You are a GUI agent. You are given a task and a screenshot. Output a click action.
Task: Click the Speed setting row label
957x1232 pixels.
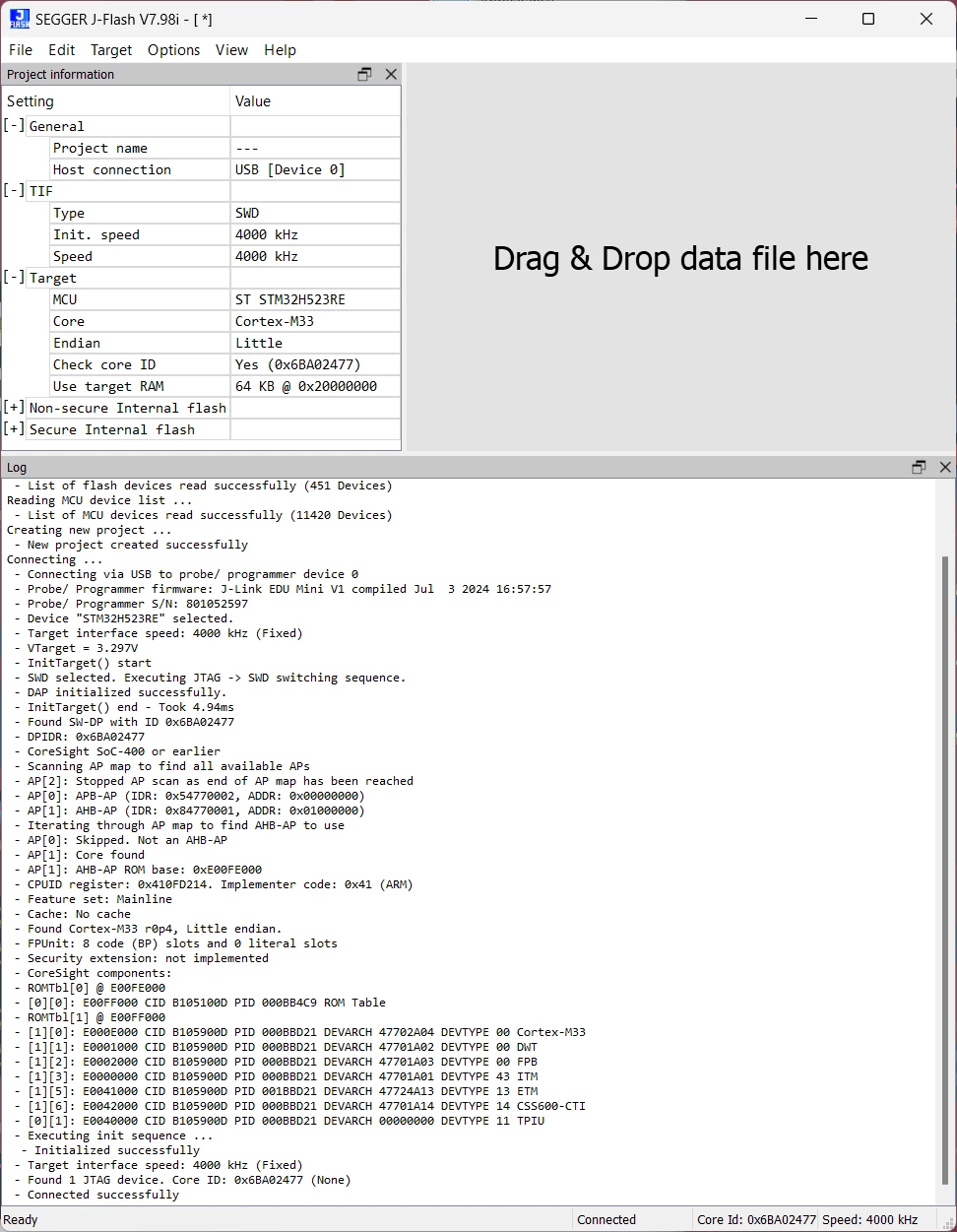(x=73, y=256)
